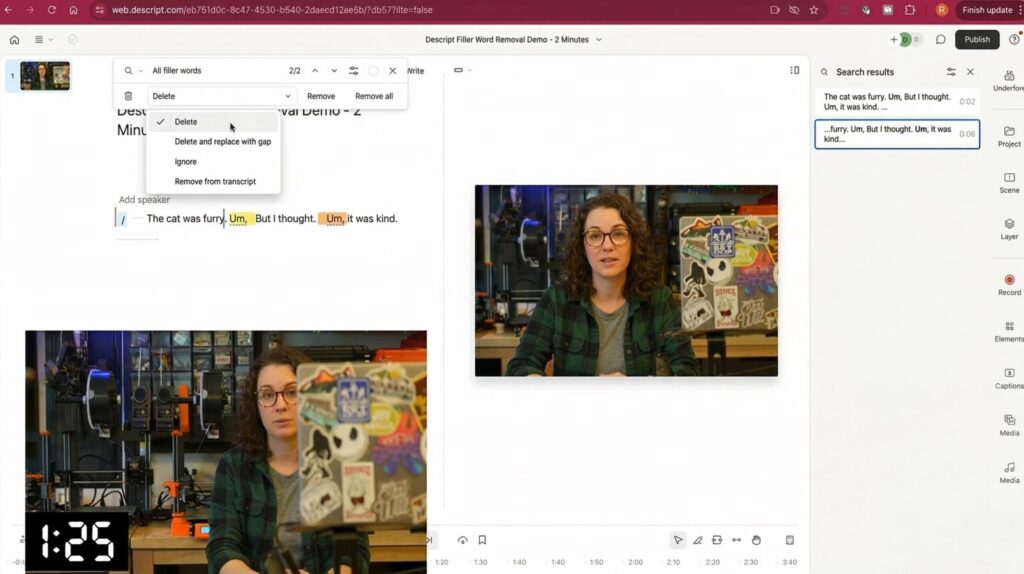The height and width of the screenshot is (574, 1024).
Task: Open Scene panel in sidebar
Action: pos(1009,183)
